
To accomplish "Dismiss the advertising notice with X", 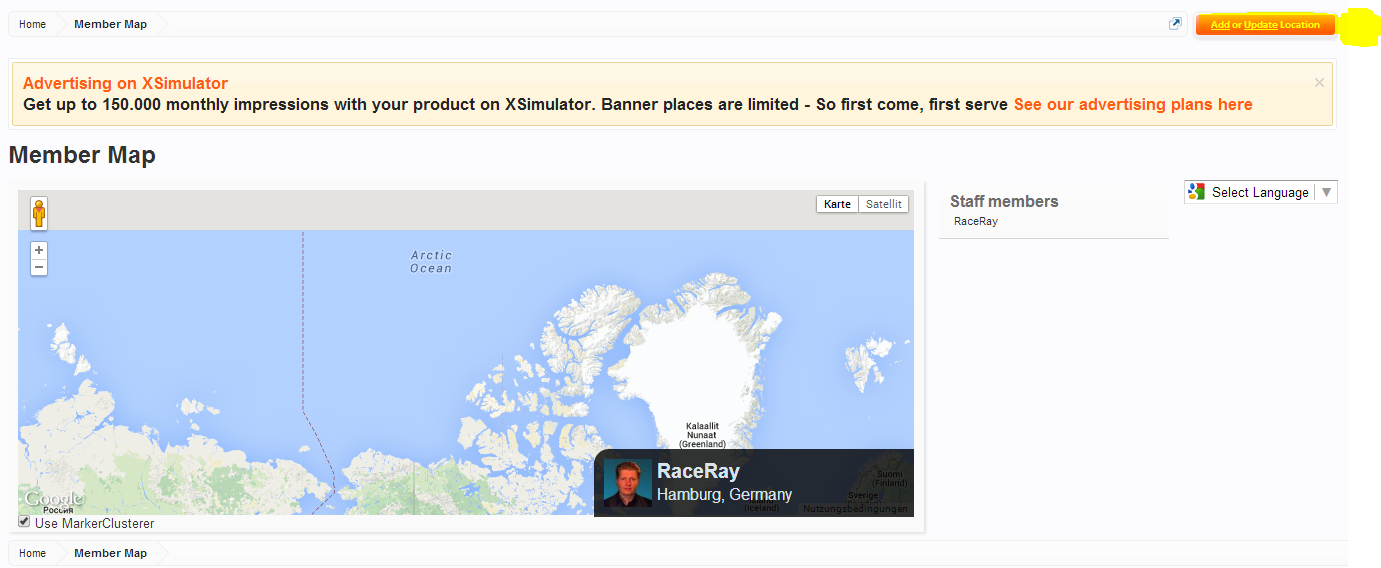I will point(1319,83).
